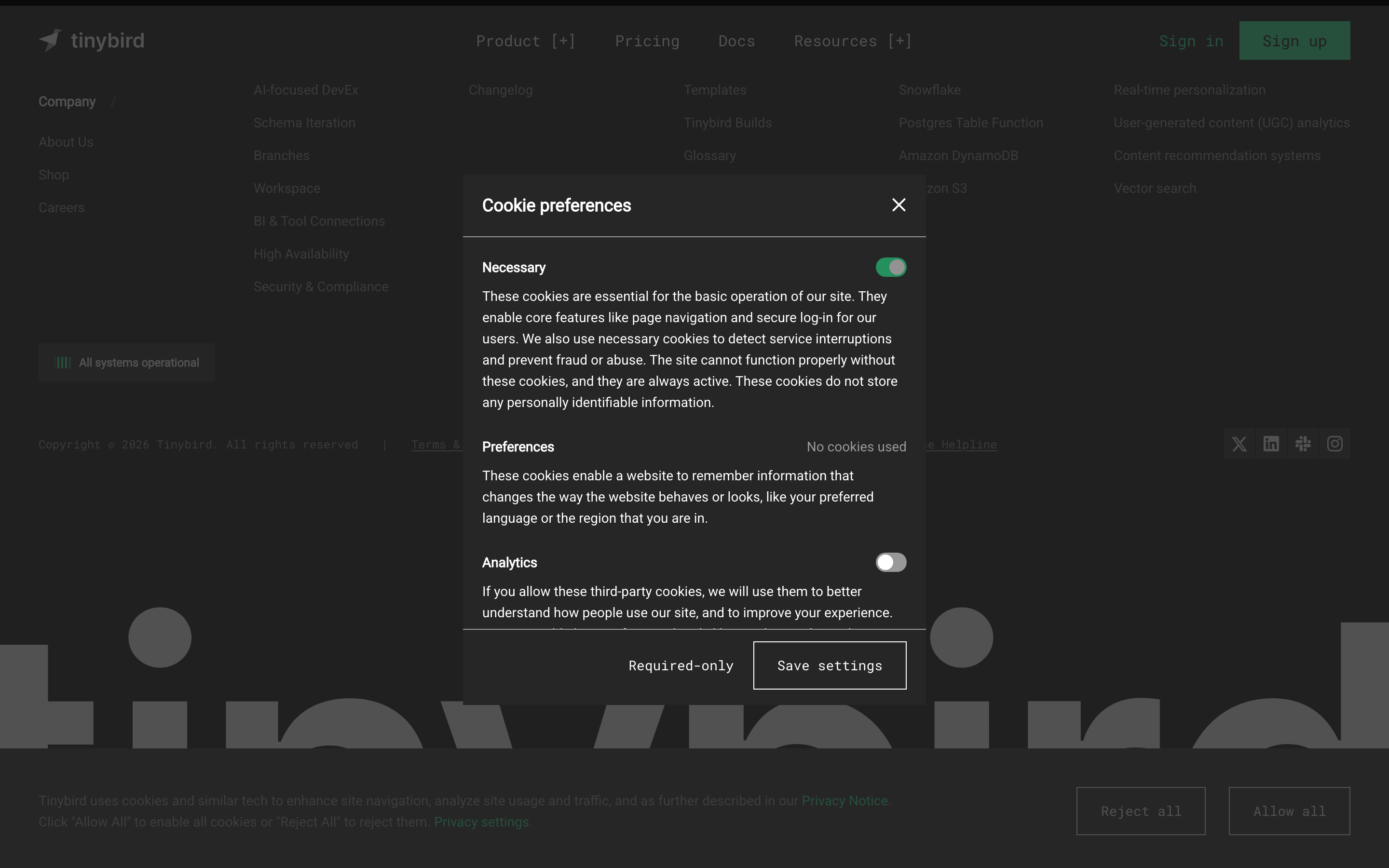The height and width of the screenshot is (868, 1389).
Task: Open the Changelog link
Action: [501, 90]
